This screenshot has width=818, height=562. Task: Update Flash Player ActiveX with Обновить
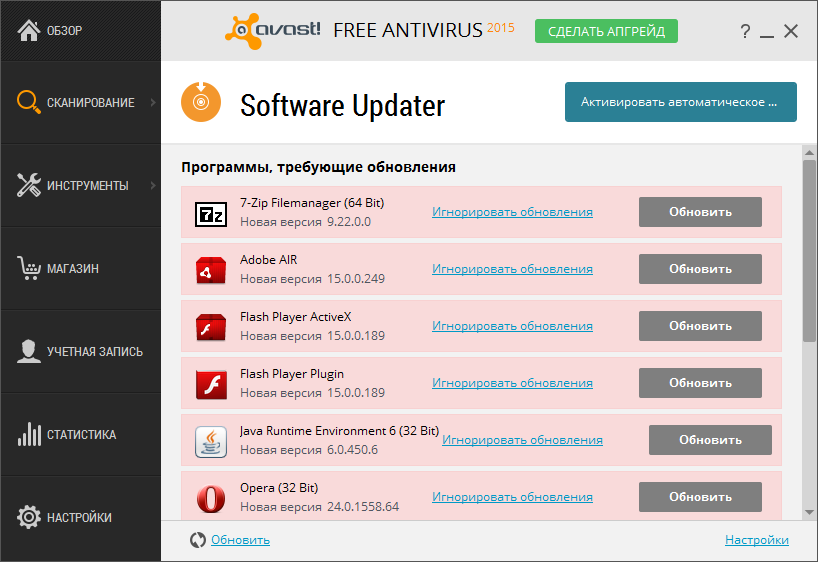[x=700, y=326]
